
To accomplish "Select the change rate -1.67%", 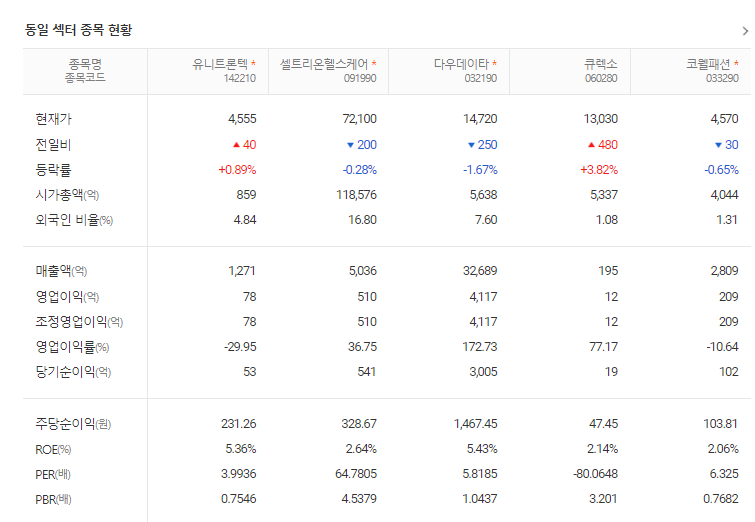I will point(480,170).
